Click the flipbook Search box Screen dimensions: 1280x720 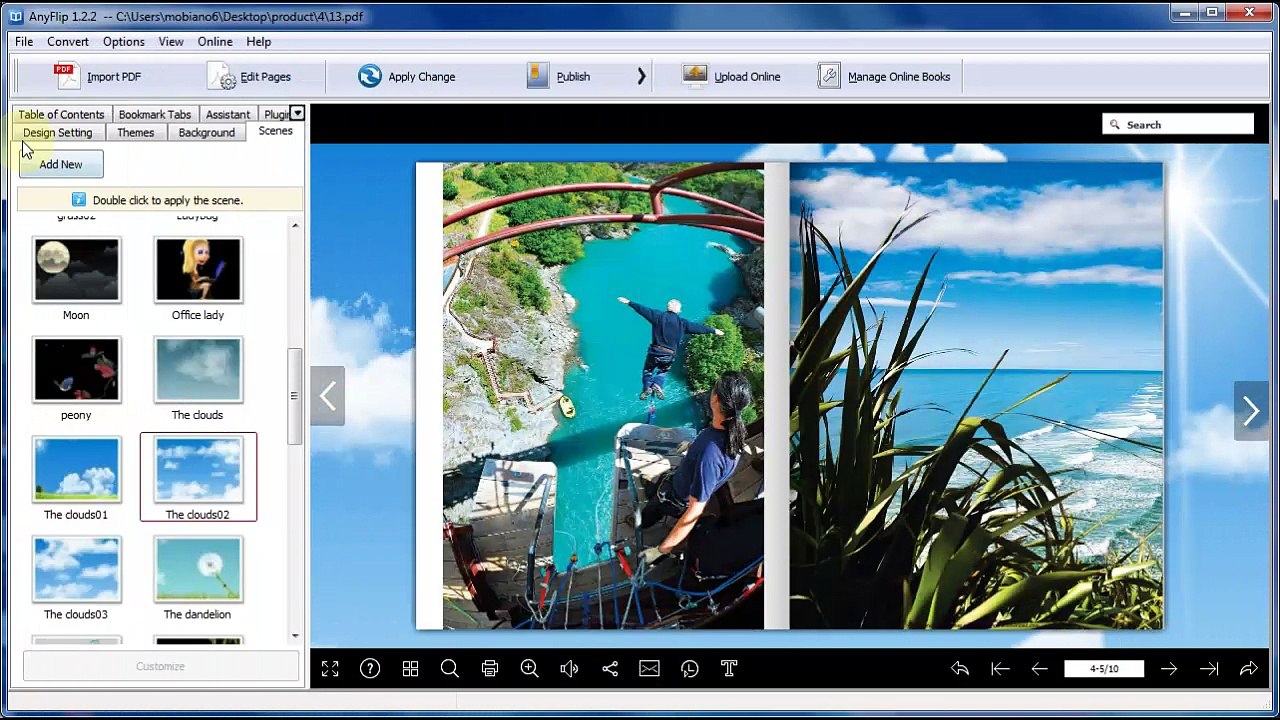[1178, 124]
